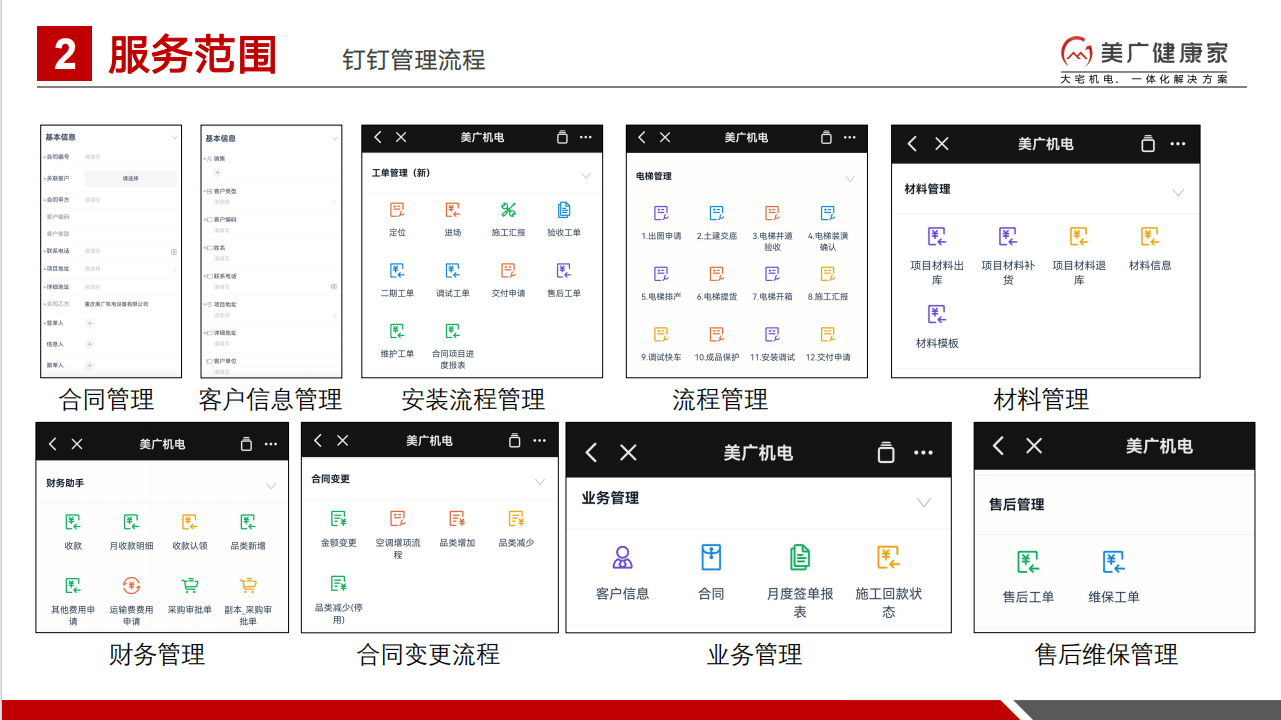Open the 12.交付申请 icon
The image size is (1281, 720).
coord(828,335)
